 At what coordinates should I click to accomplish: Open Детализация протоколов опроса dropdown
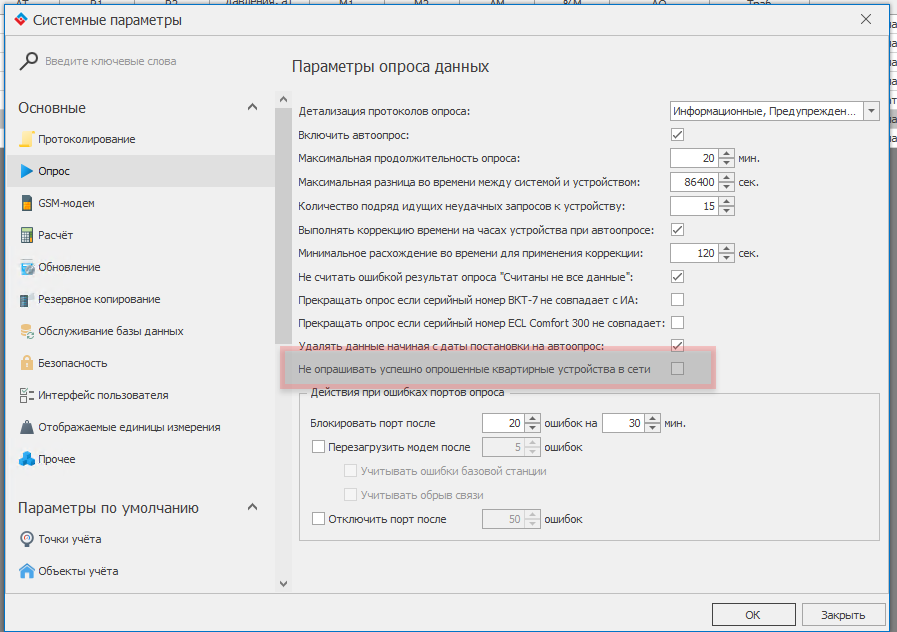point(871,111)
